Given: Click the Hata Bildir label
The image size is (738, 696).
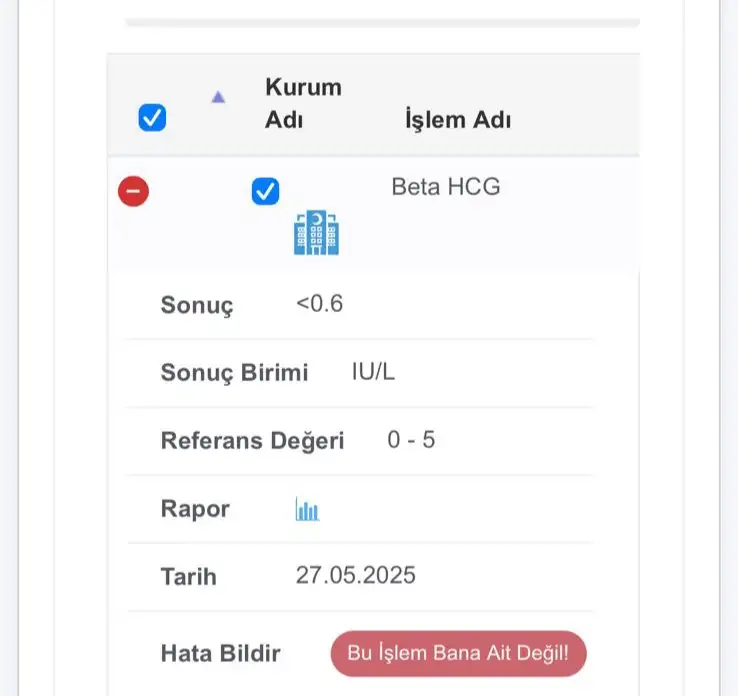Looking at the screenshot, I should coord(220,654).
